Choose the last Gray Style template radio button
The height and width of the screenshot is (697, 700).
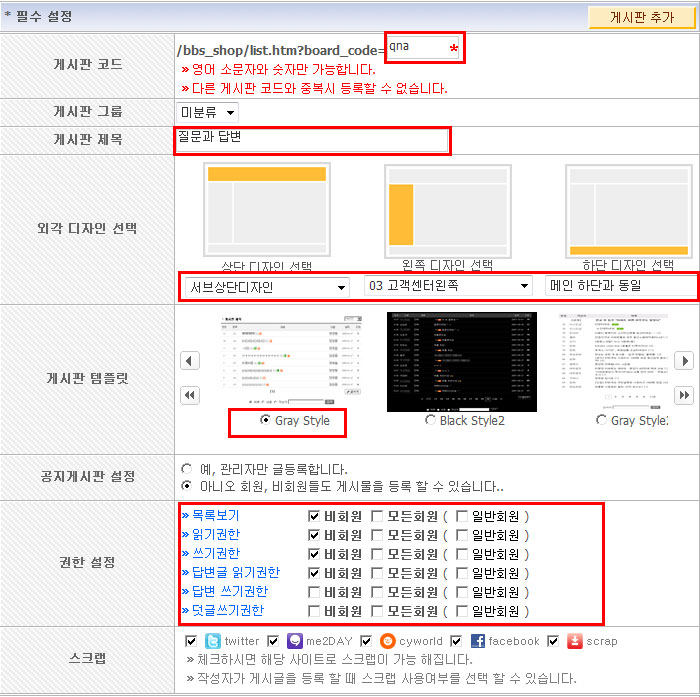pyautogui.click(x=601, y=420)
